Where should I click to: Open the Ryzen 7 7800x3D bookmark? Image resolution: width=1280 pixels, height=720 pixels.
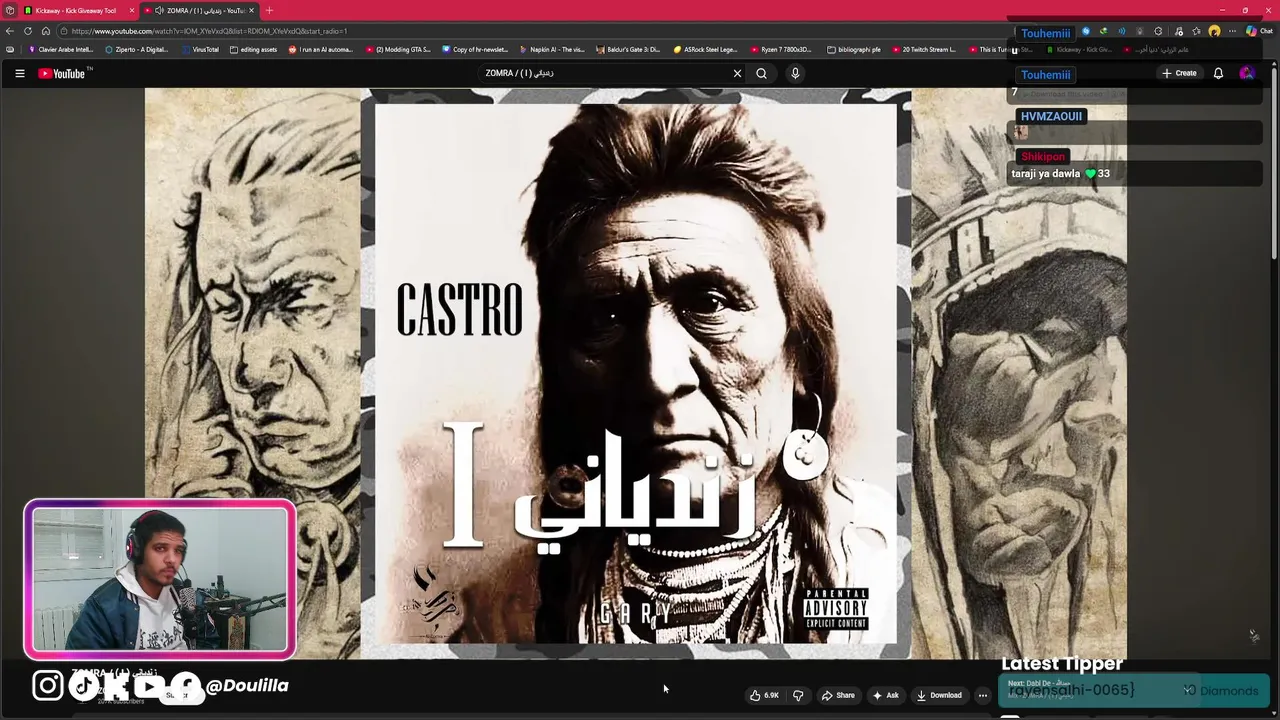(x=781, y=49)
